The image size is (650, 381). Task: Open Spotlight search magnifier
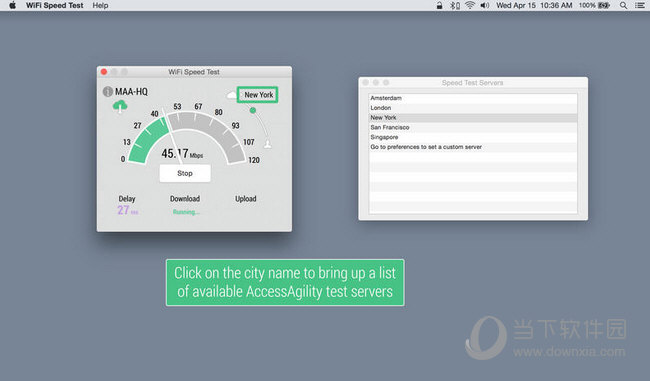623,5
